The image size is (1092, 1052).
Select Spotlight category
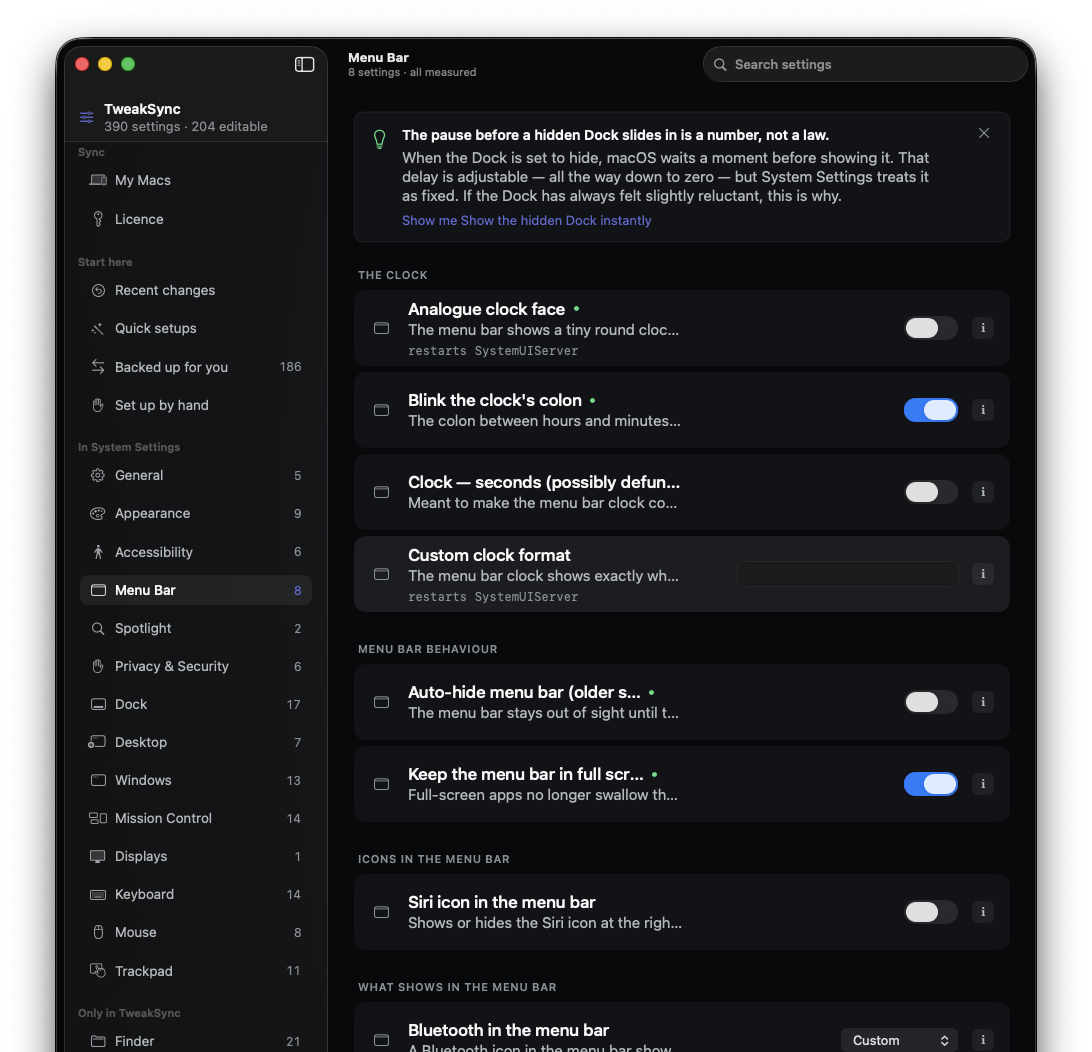(196, 628)
